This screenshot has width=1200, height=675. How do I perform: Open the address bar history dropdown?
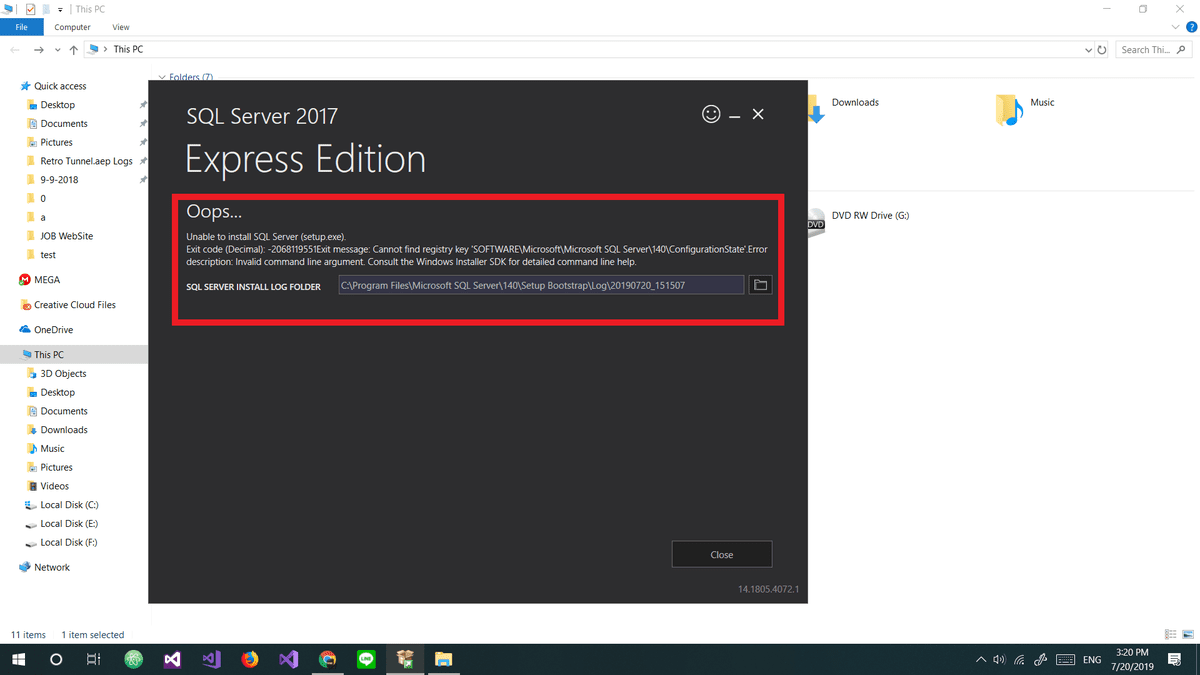(x=1088, y=49)
